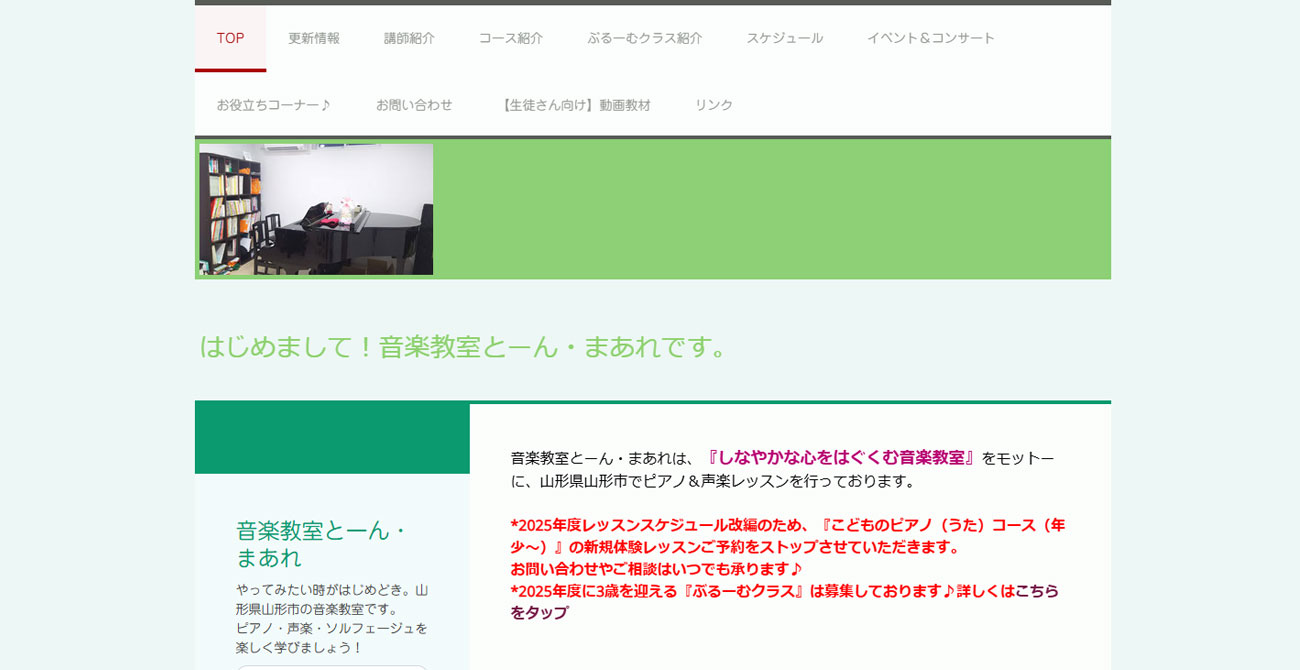
Task: Click the はじめまして！音楽教室とーん・まあれです。 heading
Action: (x=463, y=347)
